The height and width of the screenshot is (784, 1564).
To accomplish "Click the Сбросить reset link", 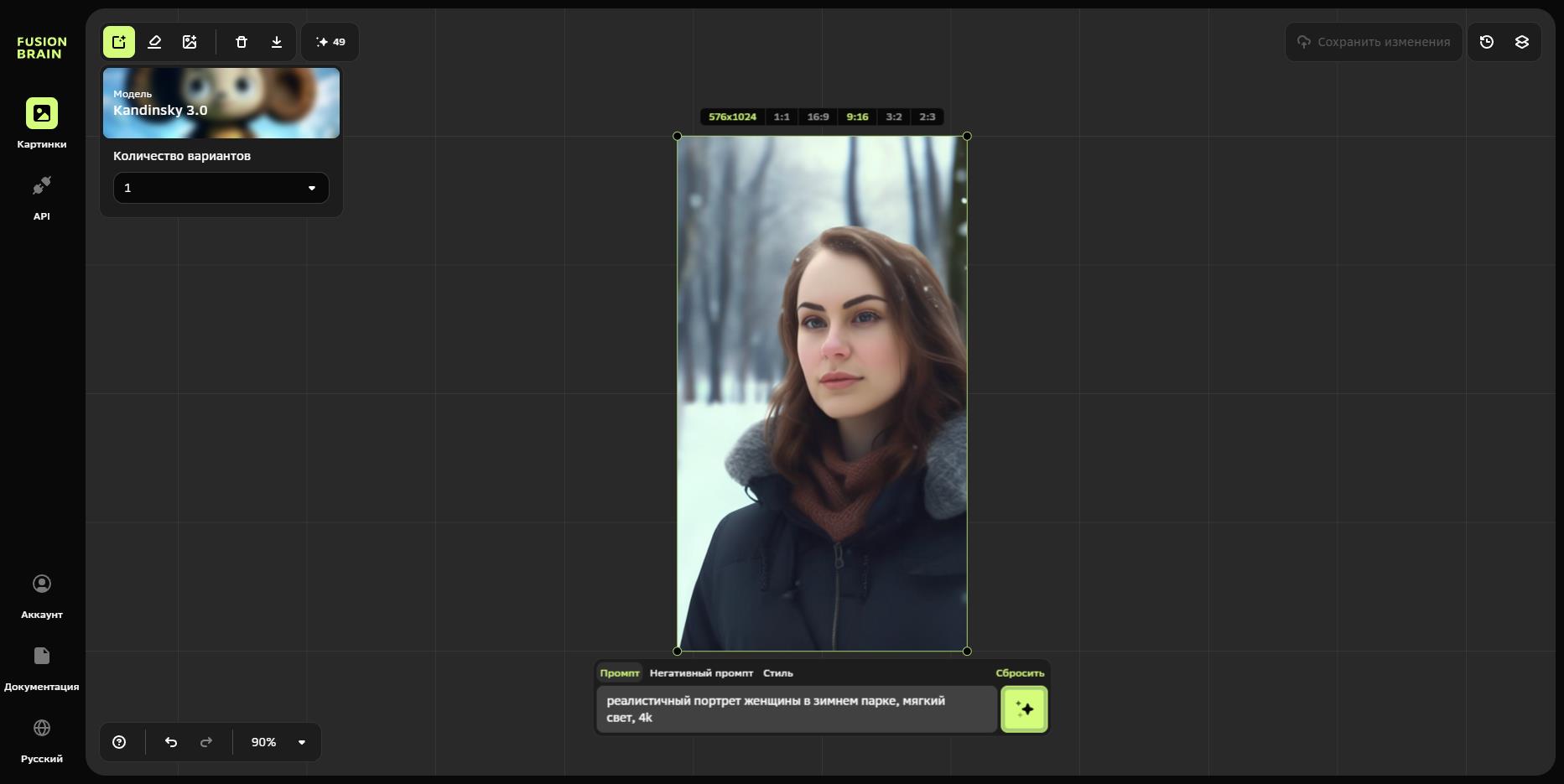I will click(1020, 673).
